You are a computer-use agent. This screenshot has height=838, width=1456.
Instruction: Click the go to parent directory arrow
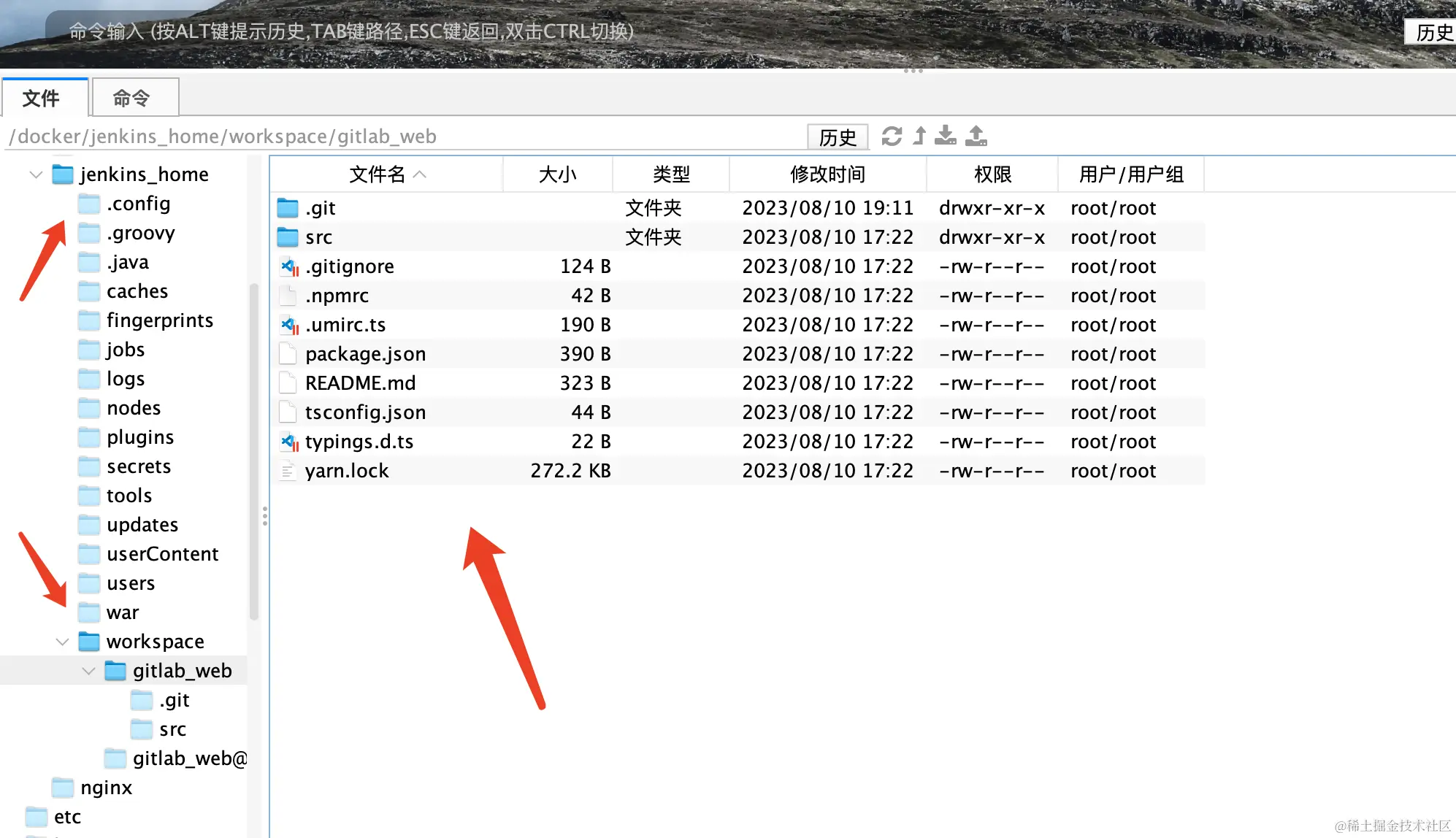[920, 136]
